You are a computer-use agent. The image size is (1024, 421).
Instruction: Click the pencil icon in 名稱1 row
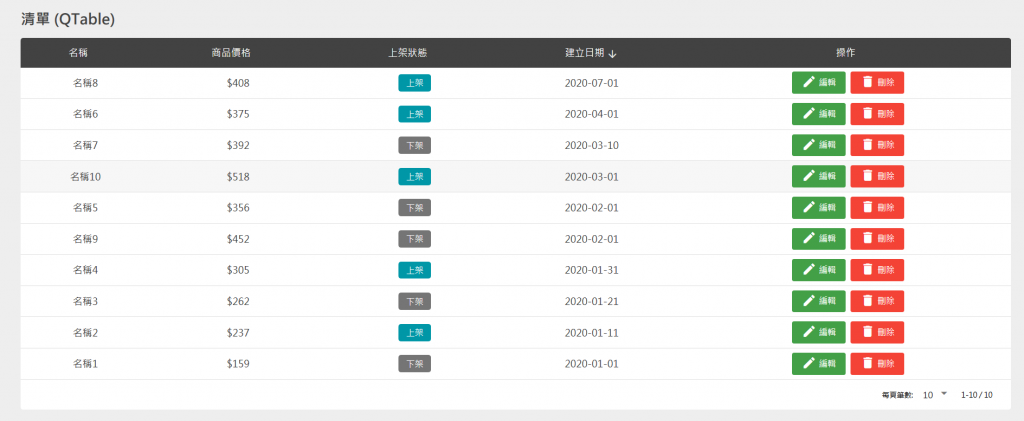coord(809,364)
